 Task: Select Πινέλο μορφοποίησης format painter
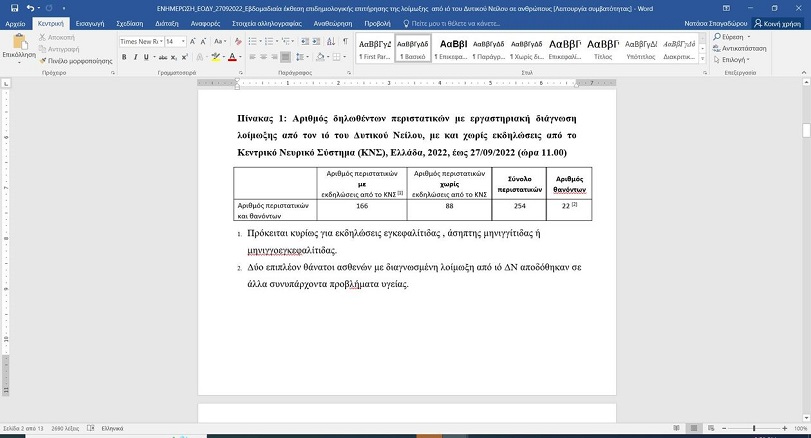pos(75,61)
